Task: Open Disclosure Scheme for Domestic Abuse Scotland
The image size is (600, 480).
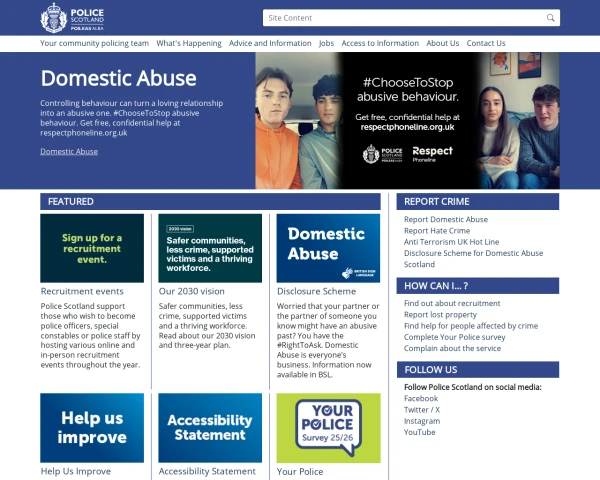Action: click(x=474, y=259)
